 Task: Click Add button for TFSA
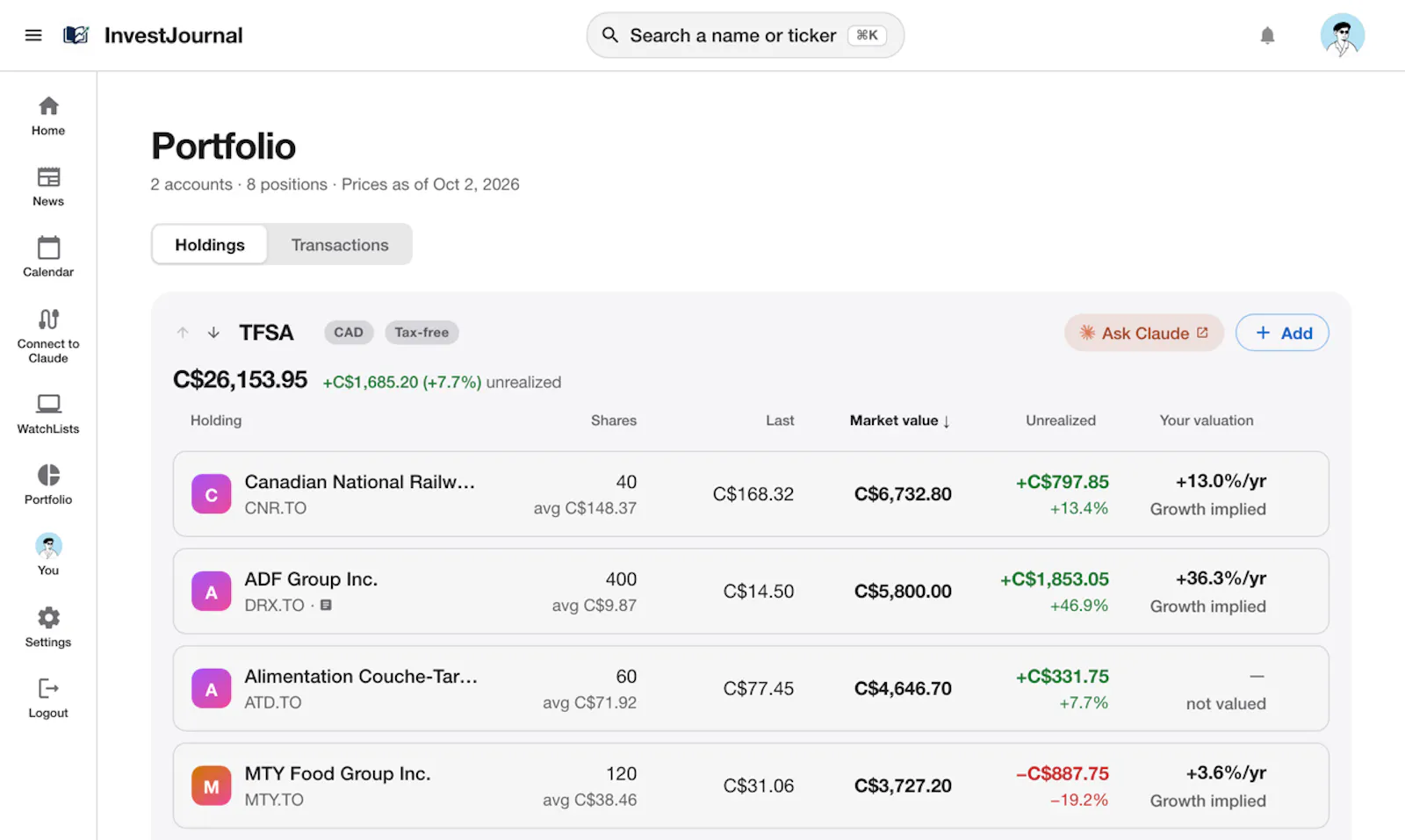[1282, 333]
